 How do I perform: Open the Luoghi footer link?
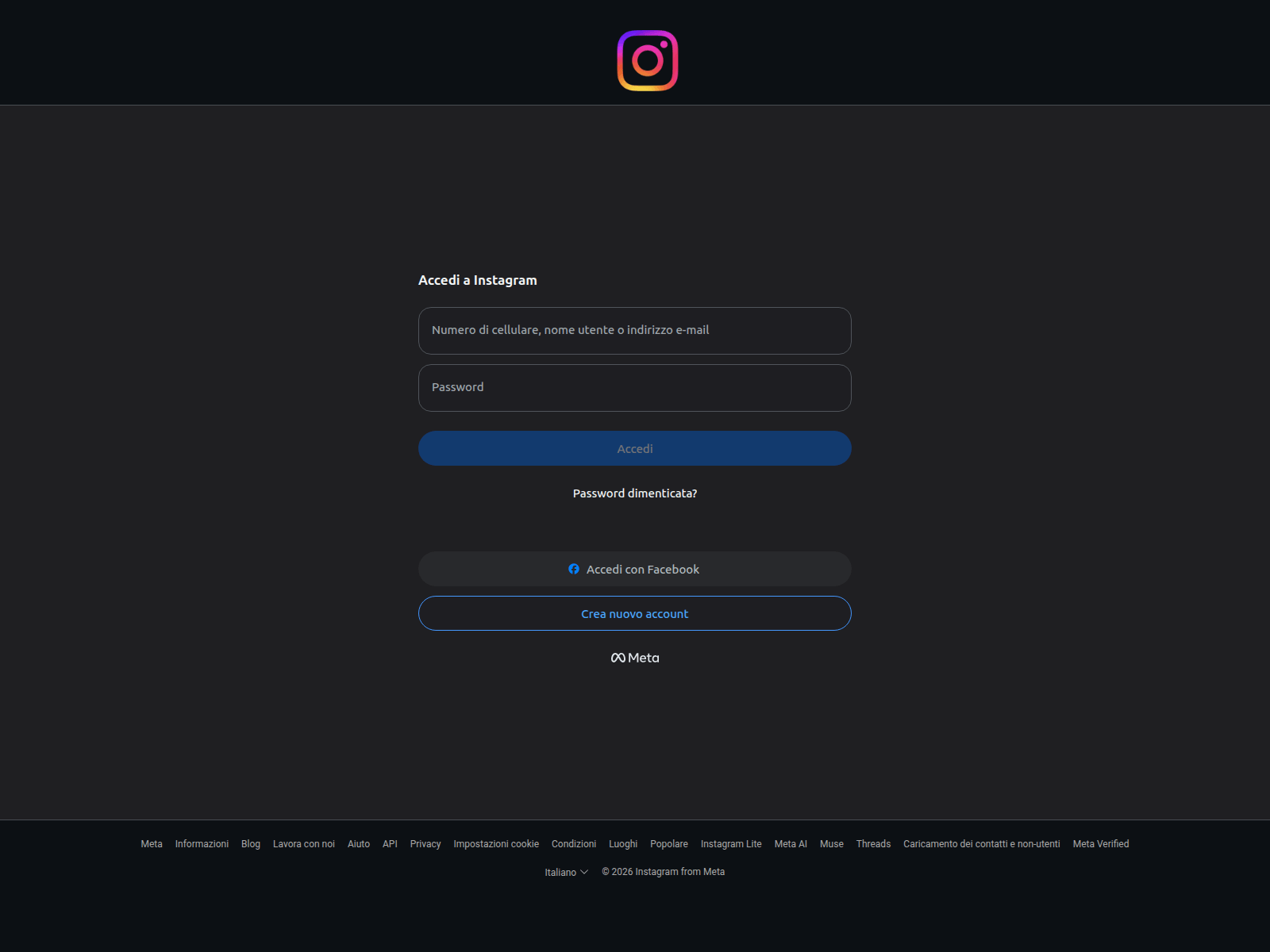click(623, 844)
